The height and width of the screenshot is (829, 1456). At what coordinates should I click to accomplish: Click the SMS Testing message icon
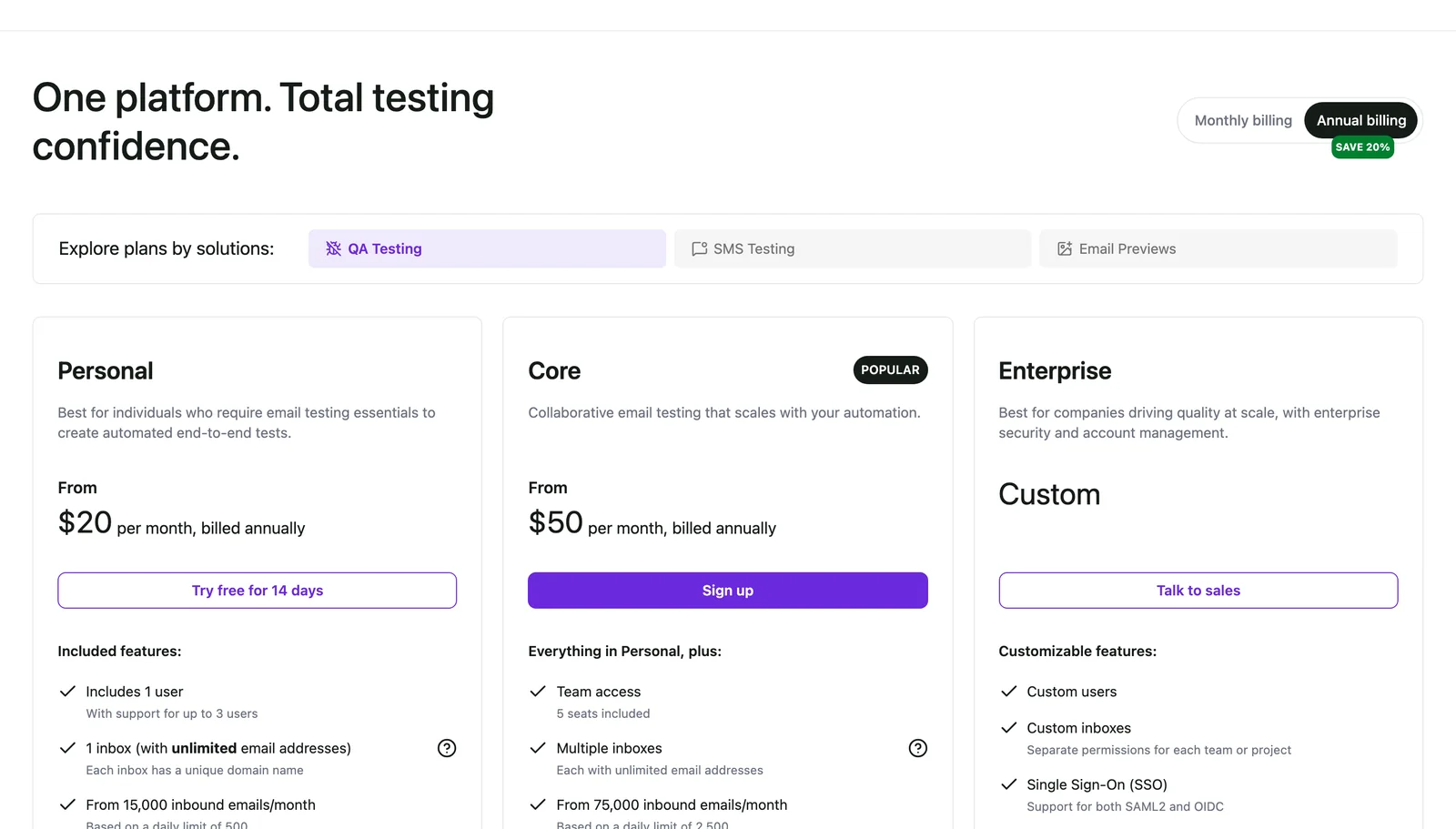coord(699,248)
